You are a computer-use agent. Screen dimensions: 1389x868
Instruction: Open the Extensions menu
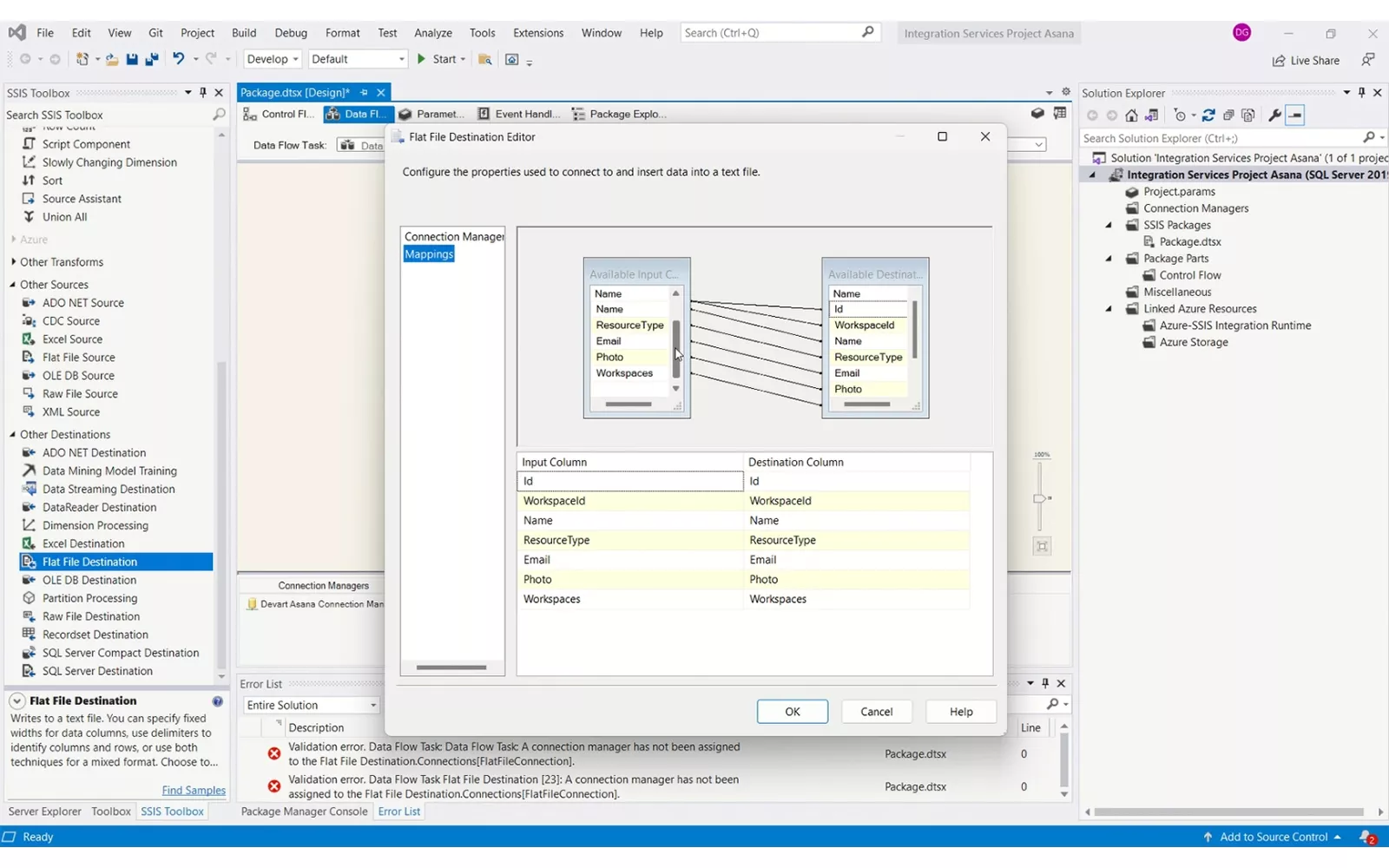coord(537,33)
